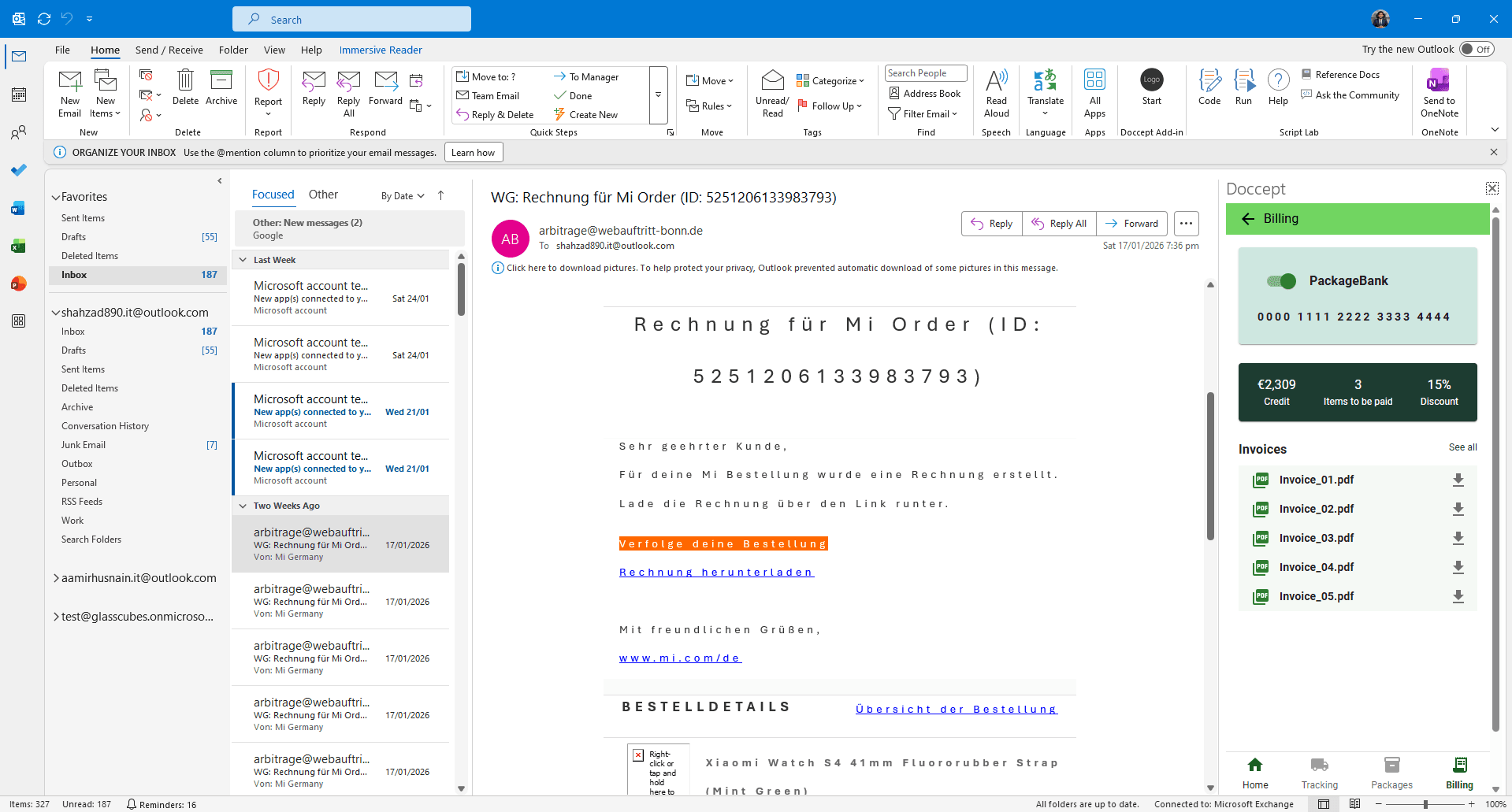Click the Learn how button
The image size is (1512, 812).
pyautogui.click(x=474, y=153)
